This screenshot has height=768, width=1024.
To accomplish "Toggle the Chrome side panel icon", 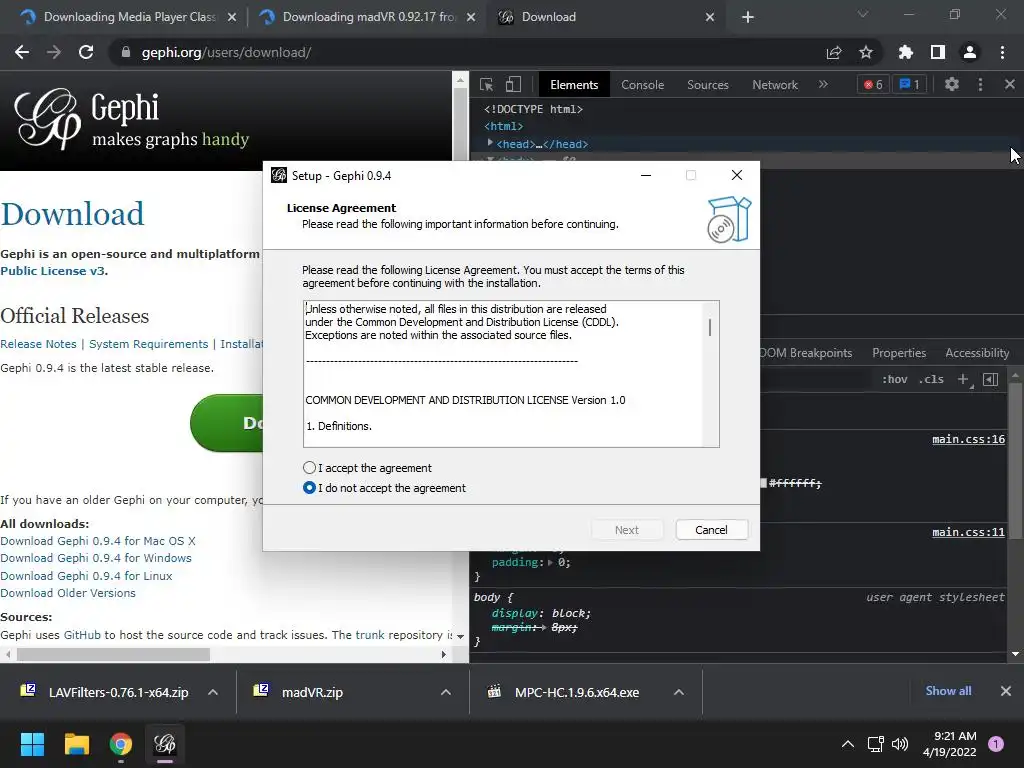I will pyautogui.click(x=937, y=52).
